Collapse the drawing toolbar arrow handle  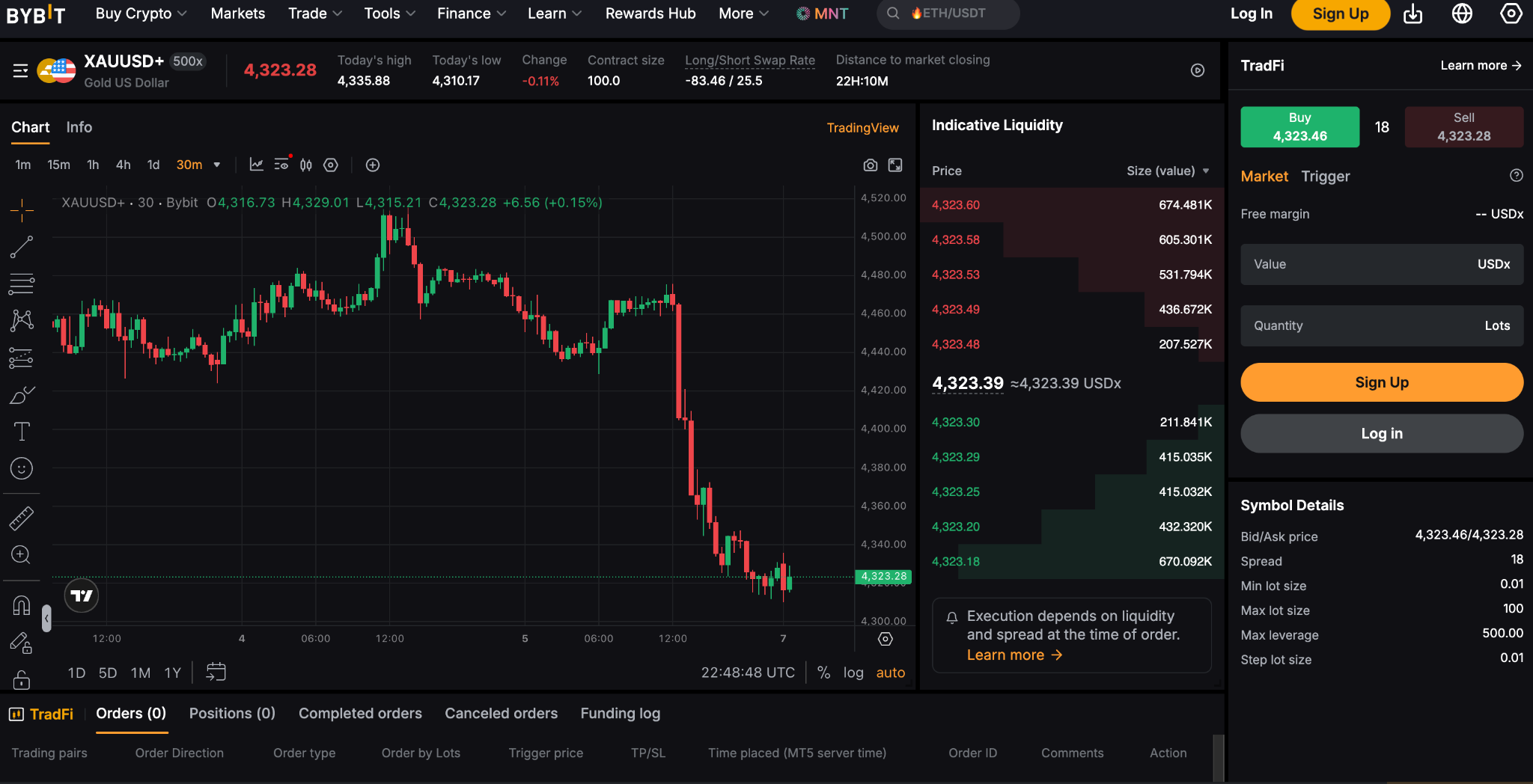click(x=46, y=618)
